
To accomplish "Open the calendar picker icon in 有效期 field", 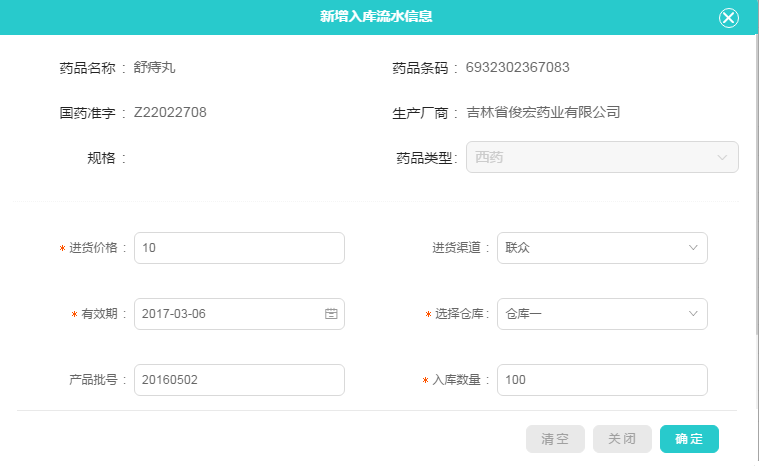I will pos(331,314).
